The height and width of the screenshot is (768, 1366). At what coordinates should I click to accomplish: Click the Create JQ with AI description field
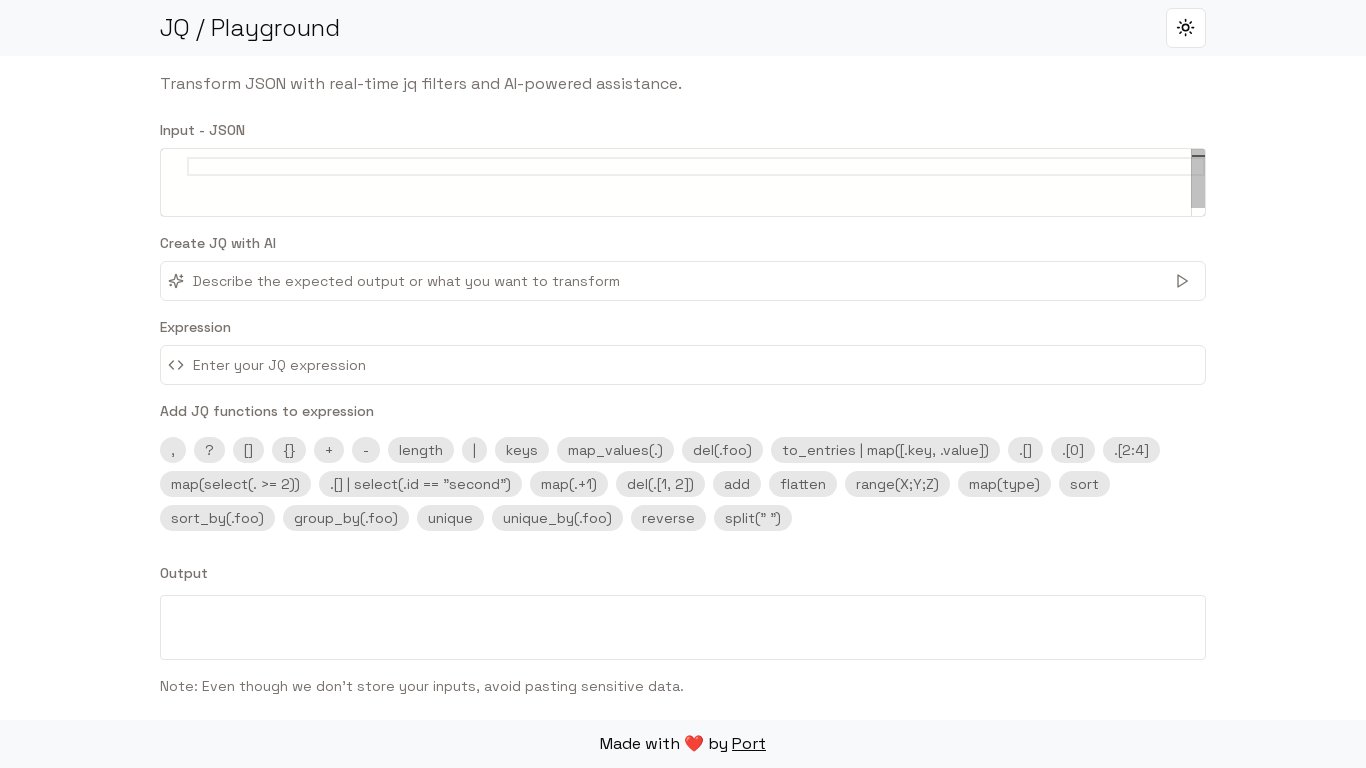[x=683, y=281]
